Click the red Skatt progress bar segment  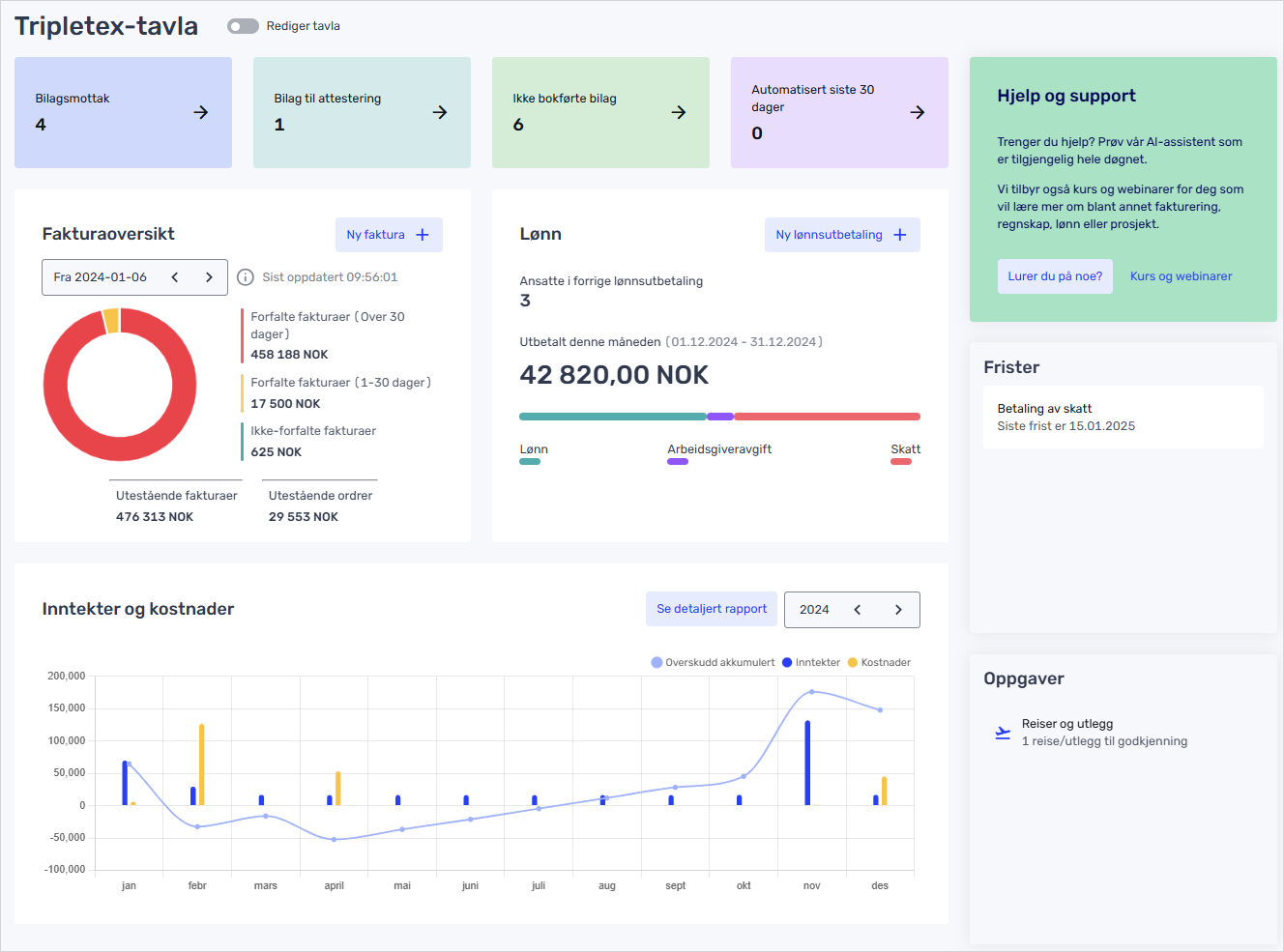point(828,417)
